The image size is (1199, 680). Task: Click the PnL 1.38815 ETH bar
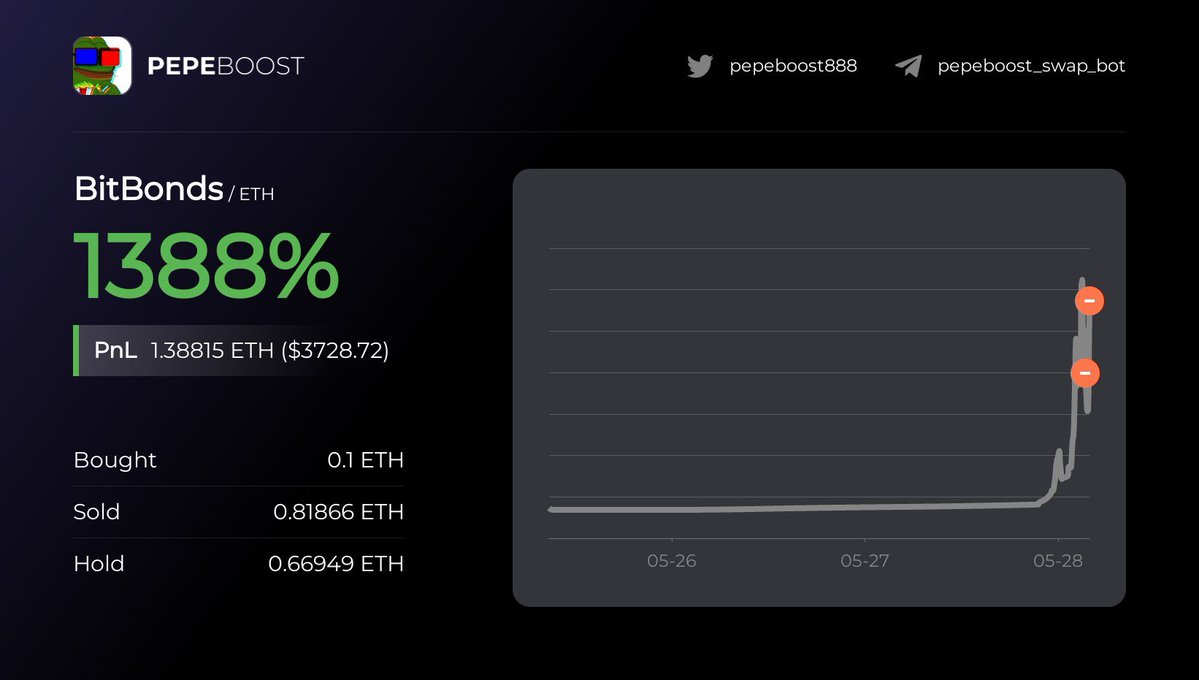pos(233,350)
